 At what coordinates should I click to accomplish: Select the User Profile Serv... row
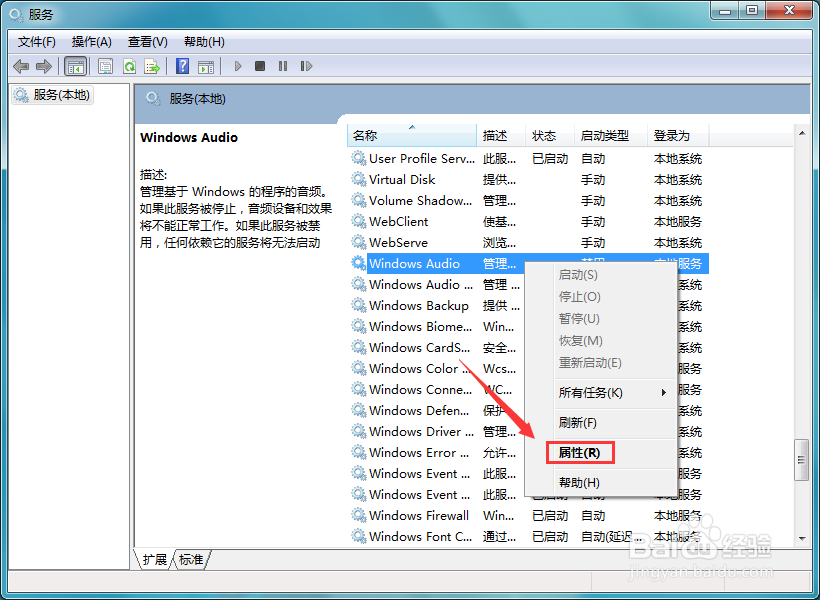coord(528,158)
